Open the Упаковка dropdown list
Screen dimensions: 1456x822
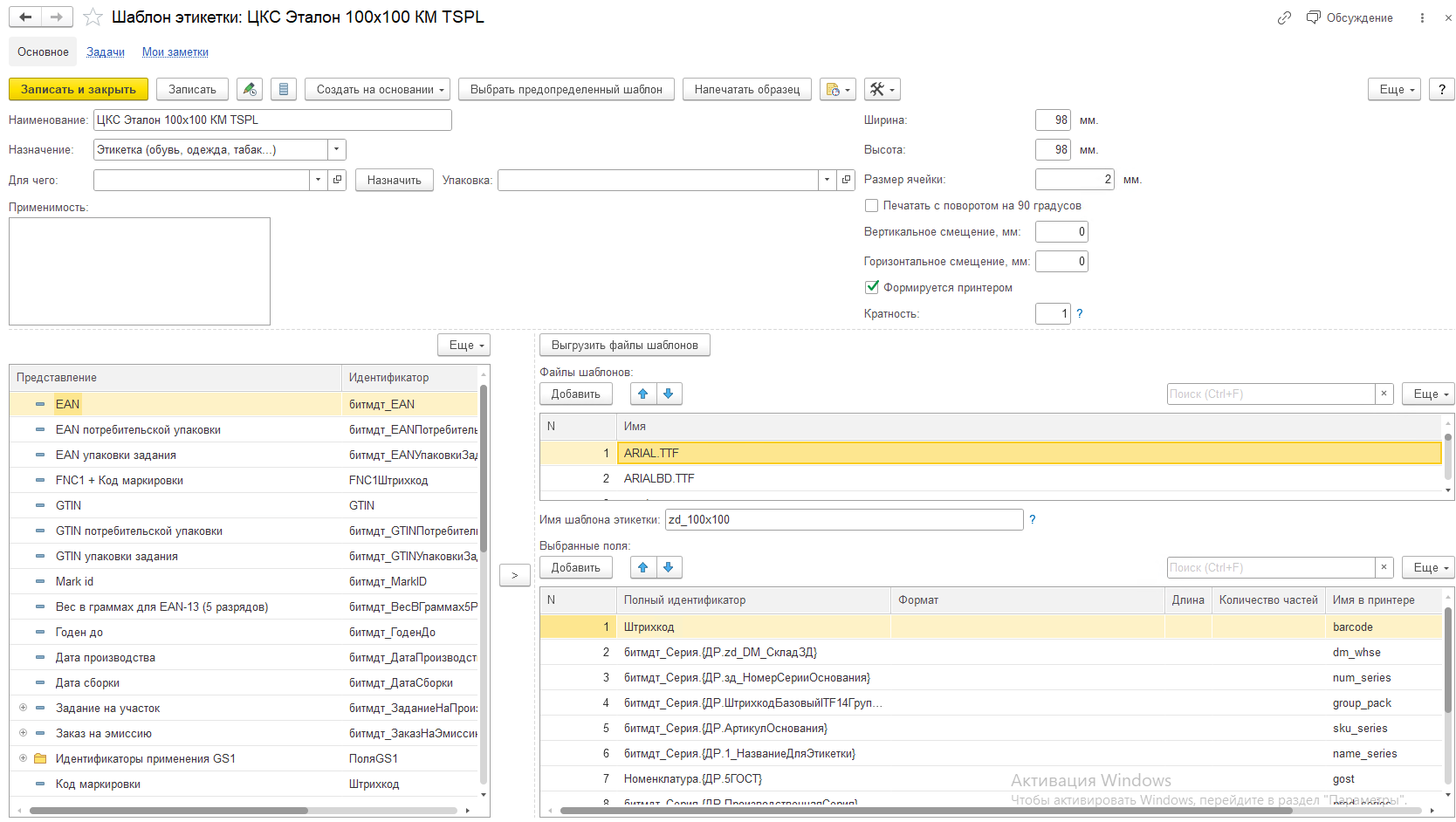point(827,180)
